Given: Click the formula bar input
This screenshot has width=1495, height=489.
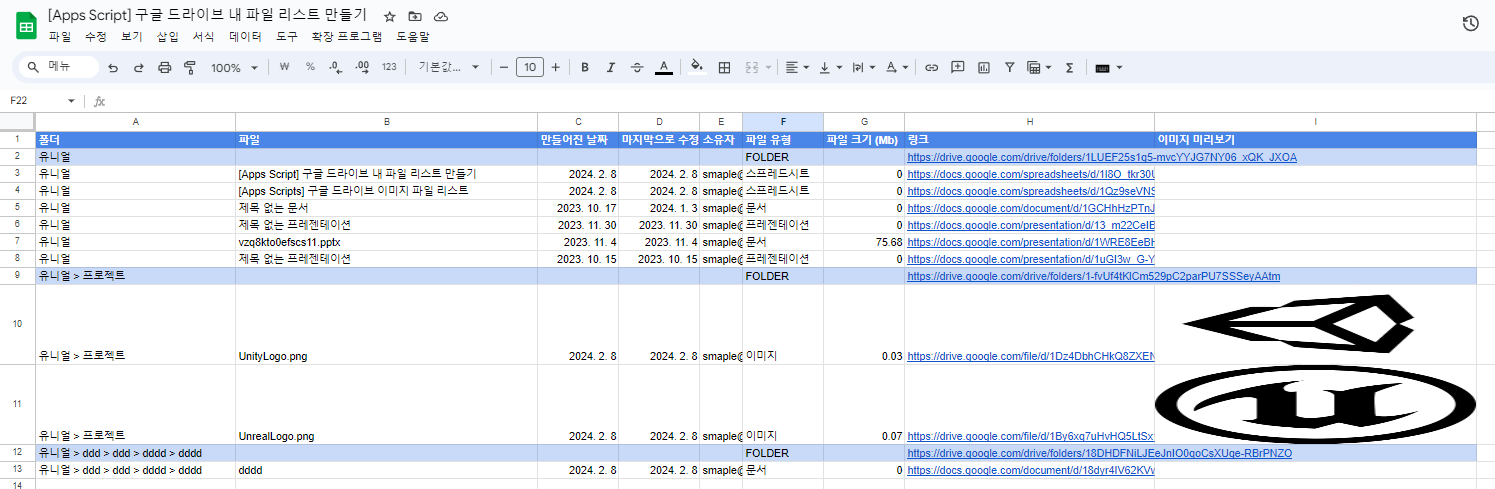Looking at the screenshot, I should click(800, 101).
